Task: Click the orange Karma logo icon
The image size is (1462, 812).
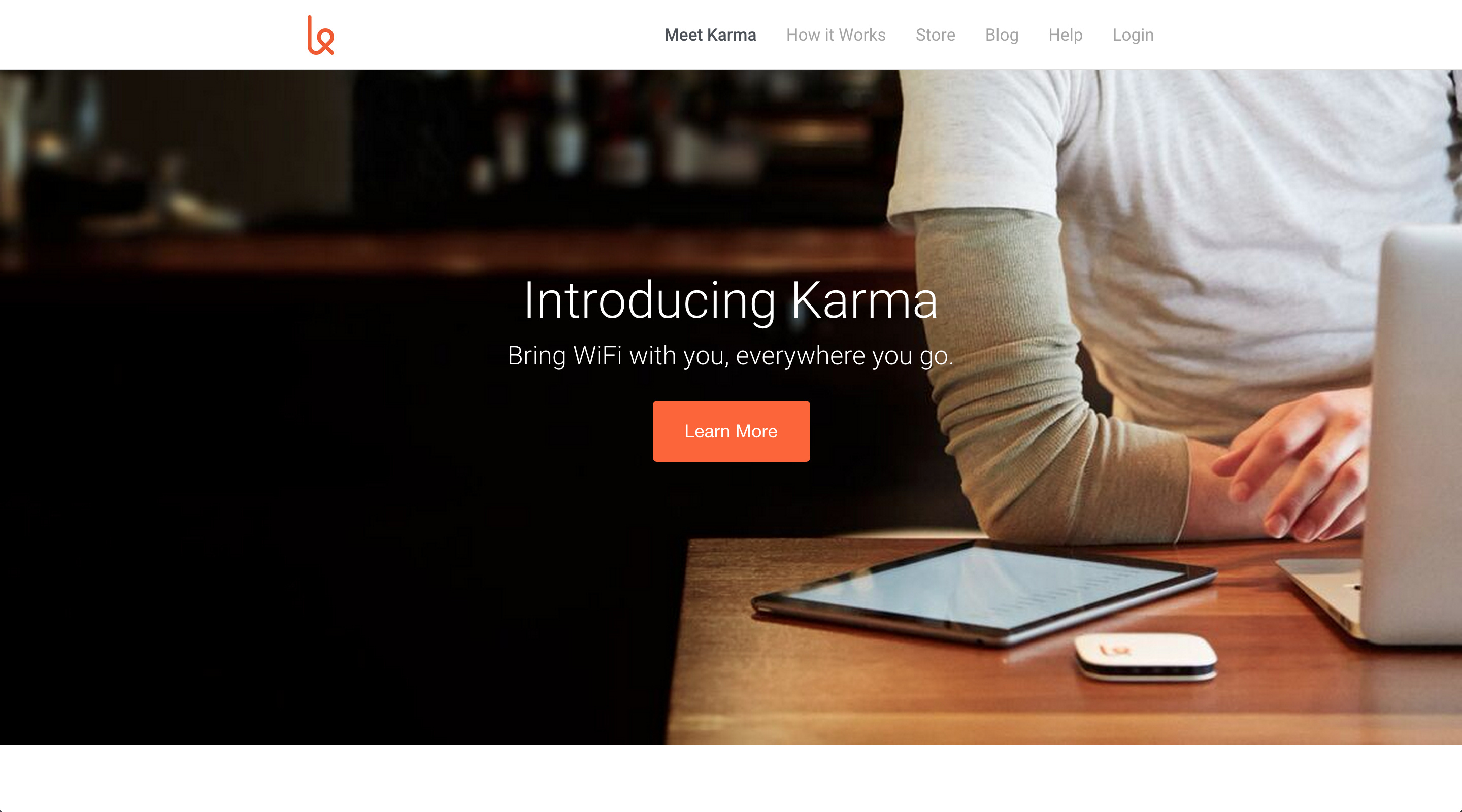Action: pos(321,35)
